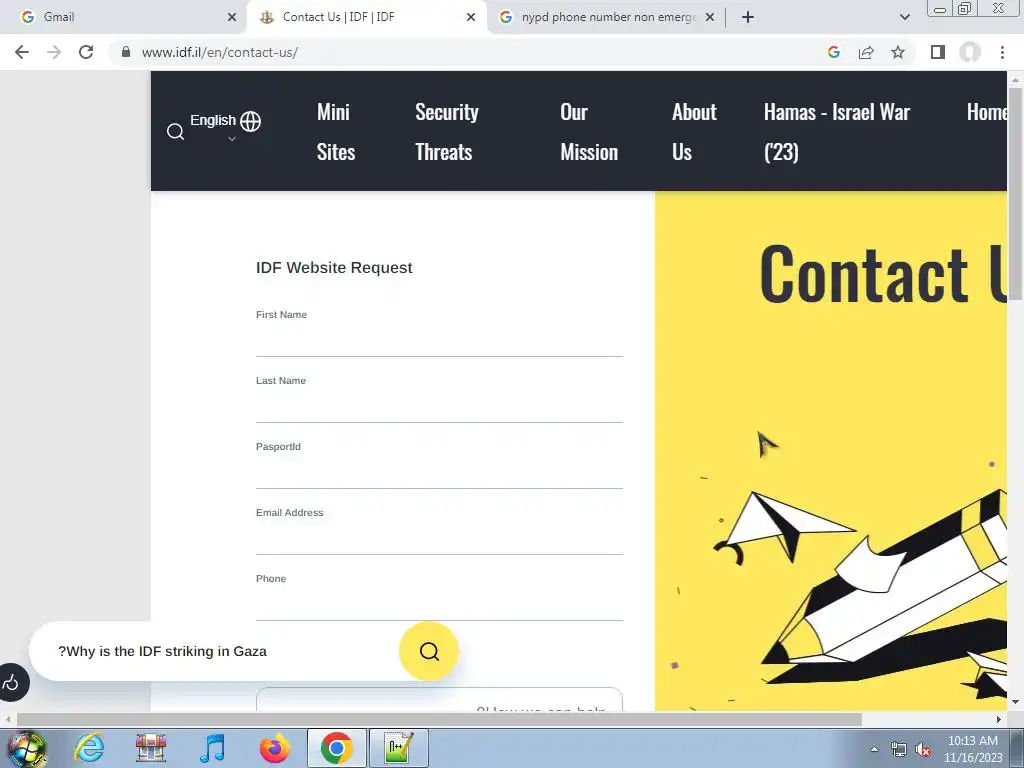Reload the IDF contact page
The image size is (1024, 768).
(x=86, y=52)
